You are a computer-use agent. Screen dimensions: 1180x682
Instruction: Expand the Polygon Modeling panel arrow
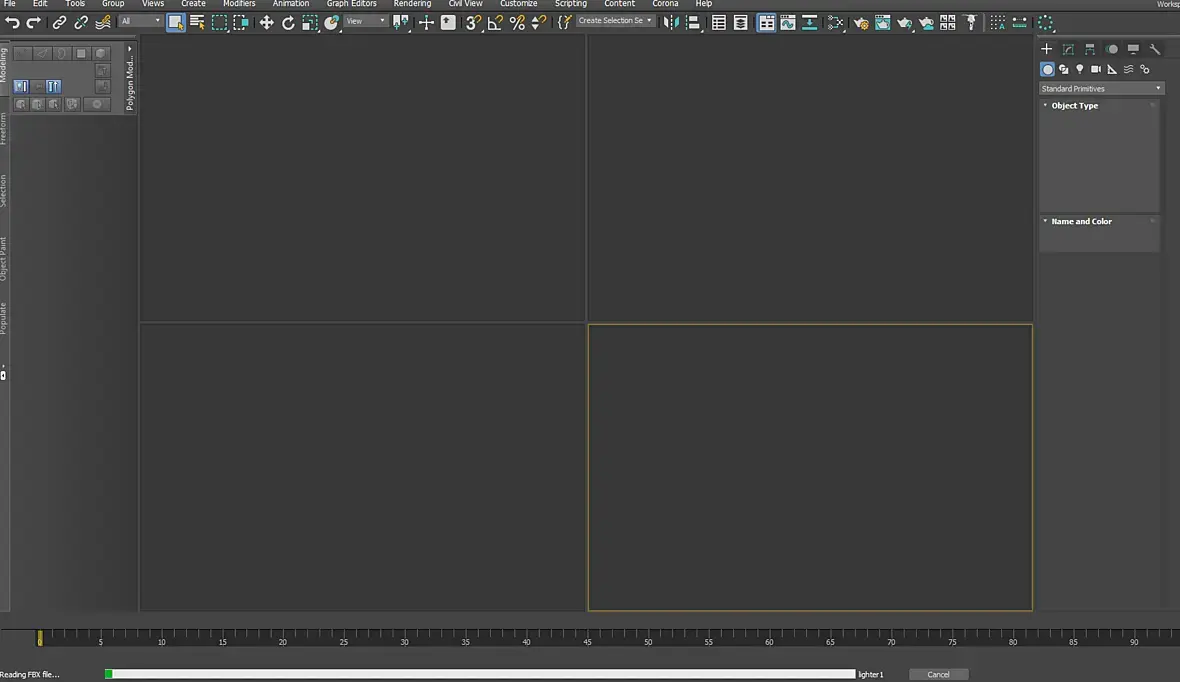[x=129, y=49]
